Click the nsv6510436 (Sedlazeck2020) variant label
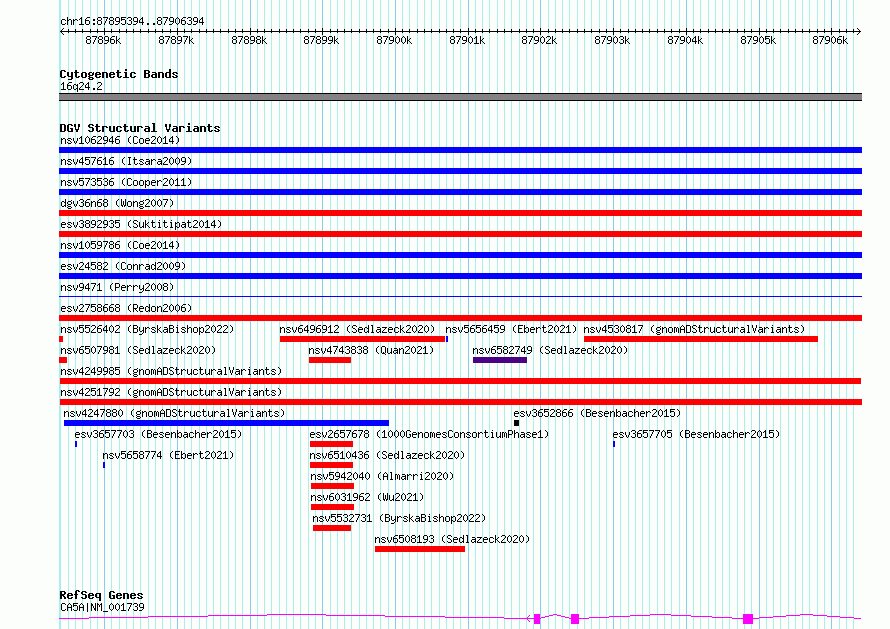The height and width of the screenshot is (629, 890). point(387,455)
